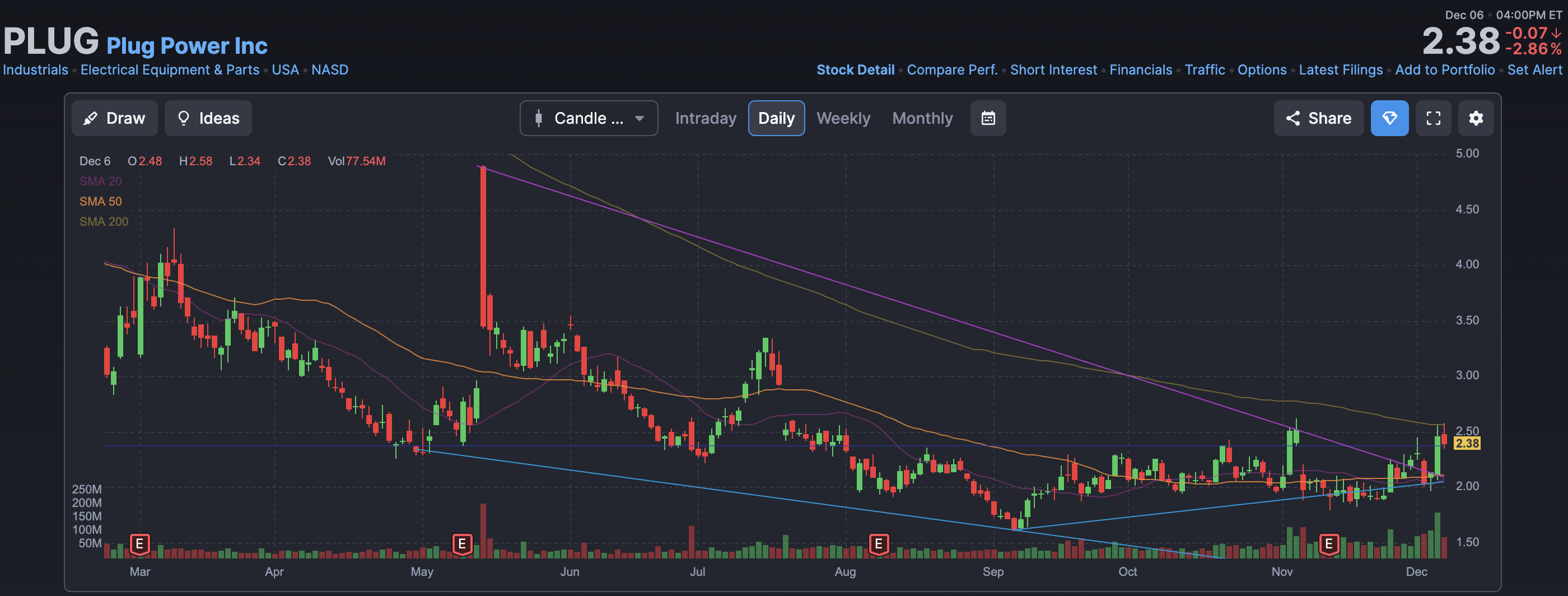Open the Industrials sector link

click(x=35, y=70)
